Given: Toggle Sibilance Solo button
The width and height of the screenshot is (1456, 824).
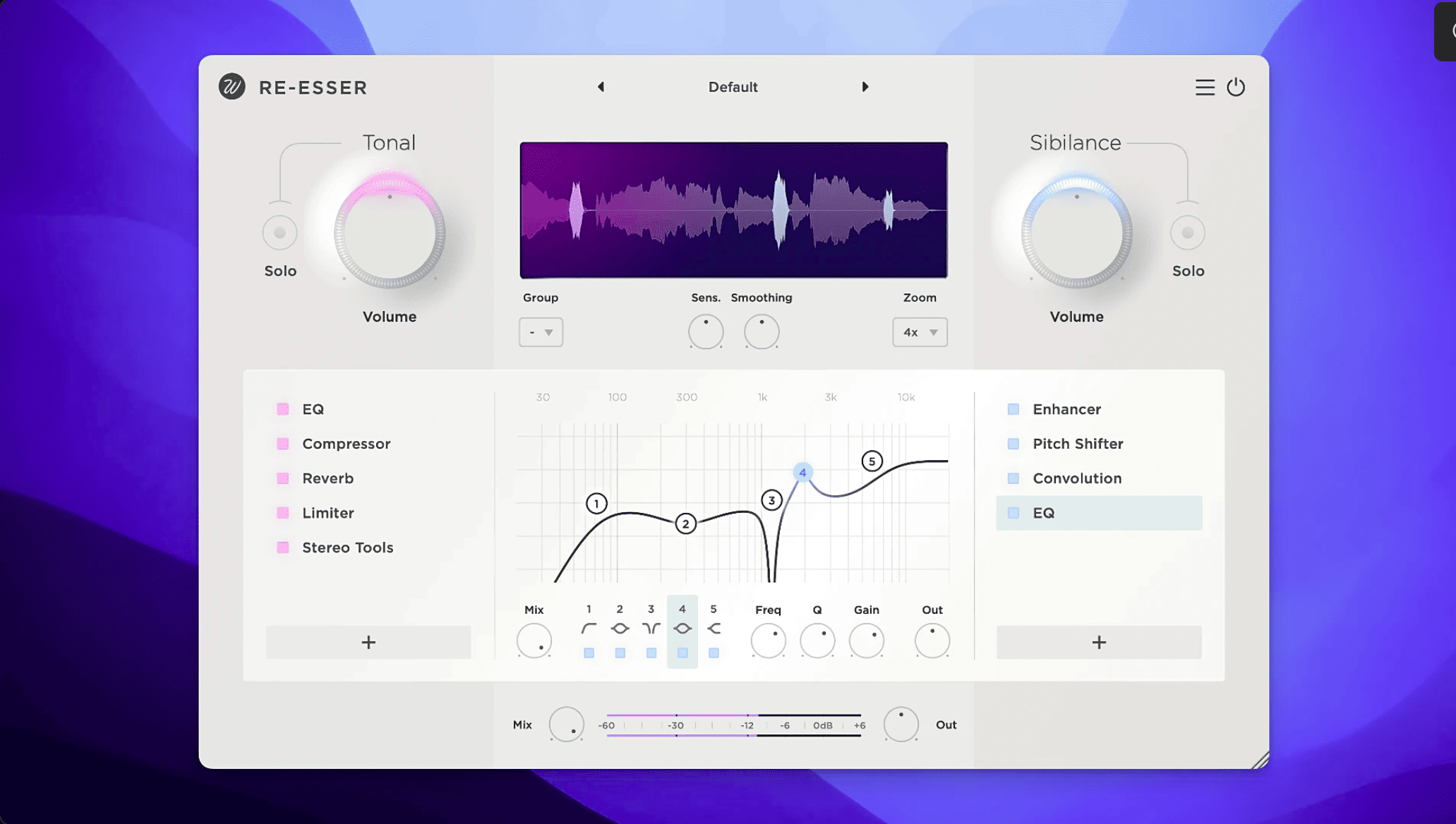Looking at the screenshot, I should coord(1188,233).
